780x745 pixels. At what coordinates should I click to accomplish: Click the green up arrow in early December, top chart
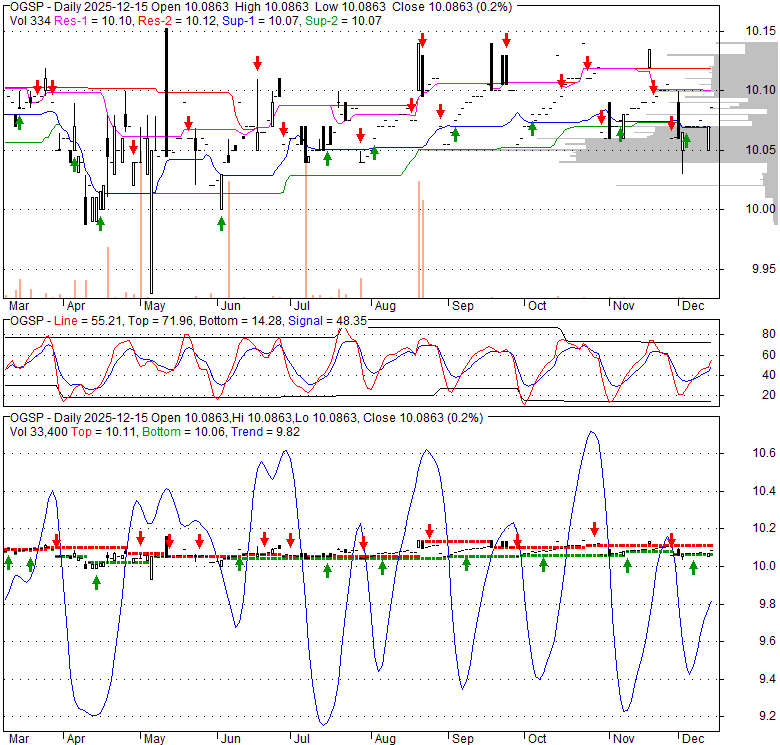tap(686, 139)
